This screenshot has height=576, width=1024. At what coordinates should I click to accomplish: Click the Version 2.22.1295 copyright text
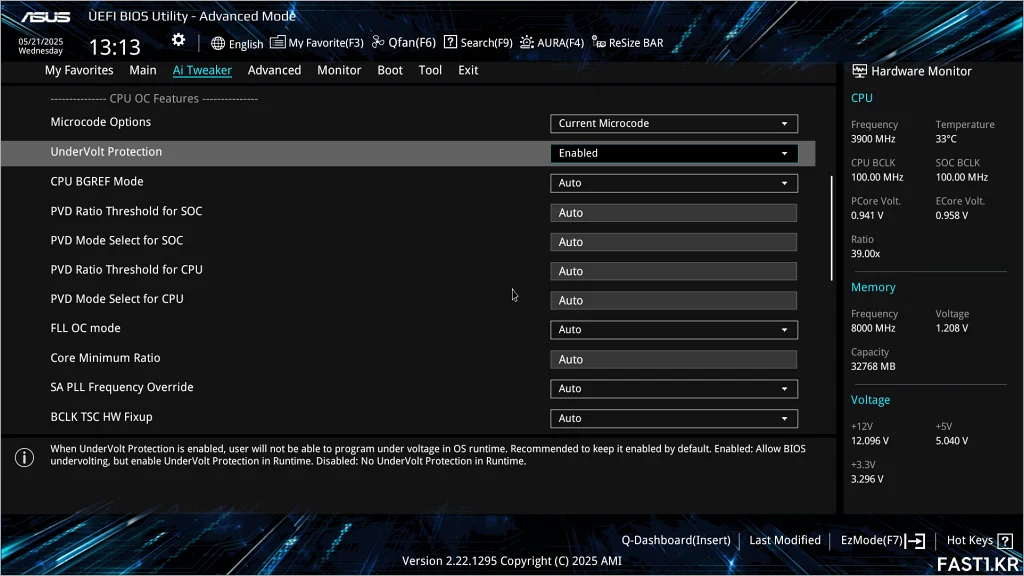(x=511, y=561)
